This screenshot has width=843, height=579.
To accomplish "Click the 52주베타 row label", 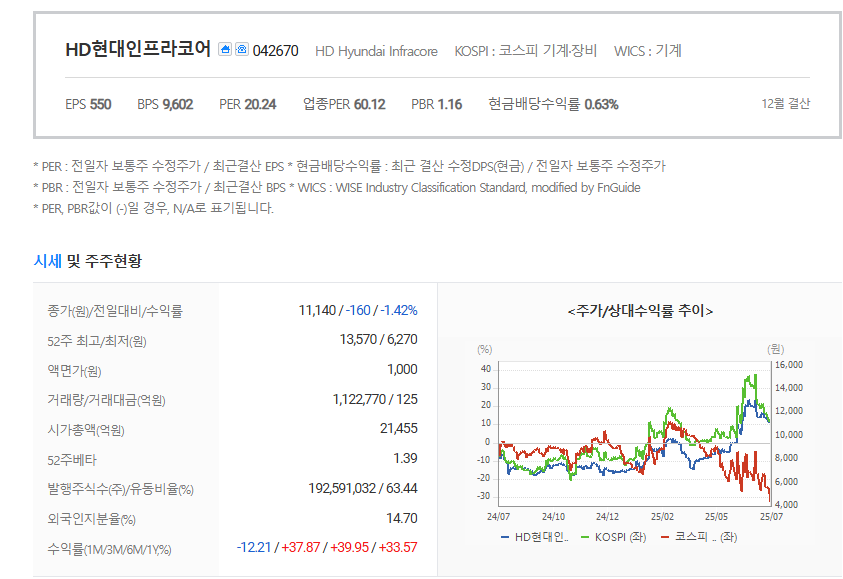I will (72, 460).
